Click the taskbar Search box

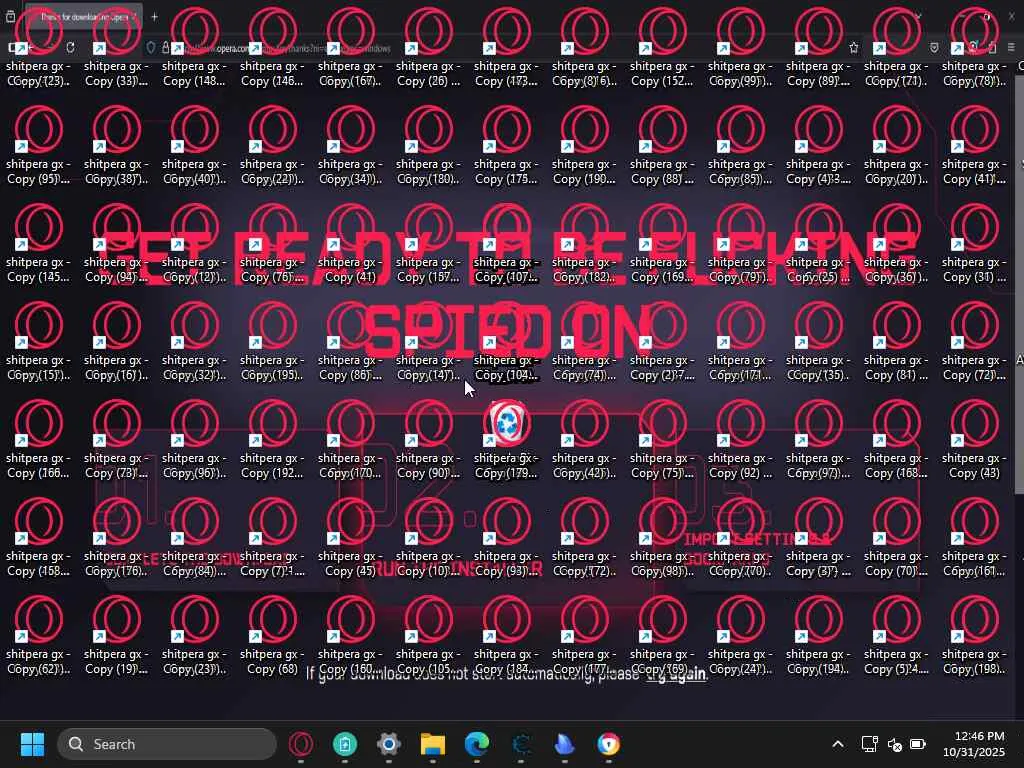click(167, 744)
